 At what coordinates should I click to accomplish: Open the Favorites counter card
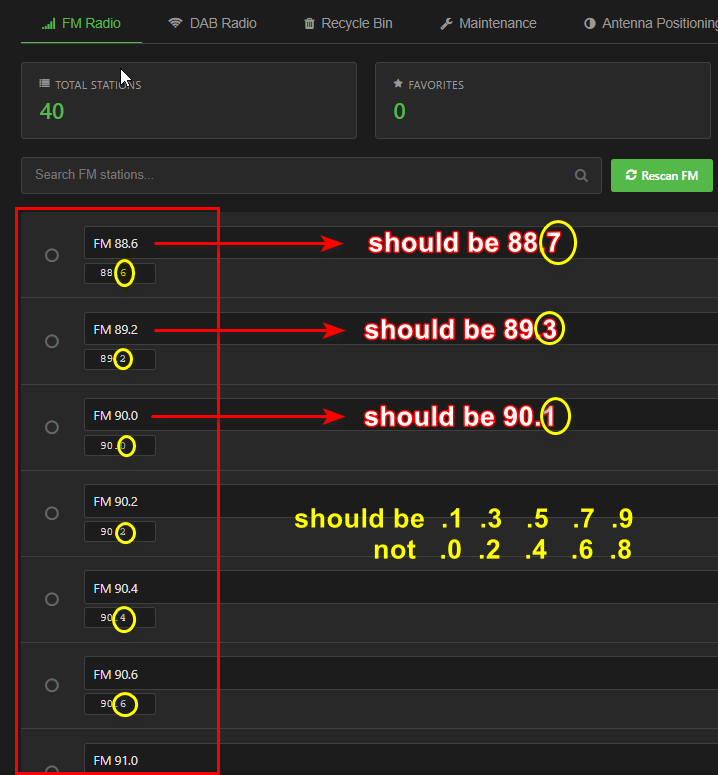click(x=545, y=100)
